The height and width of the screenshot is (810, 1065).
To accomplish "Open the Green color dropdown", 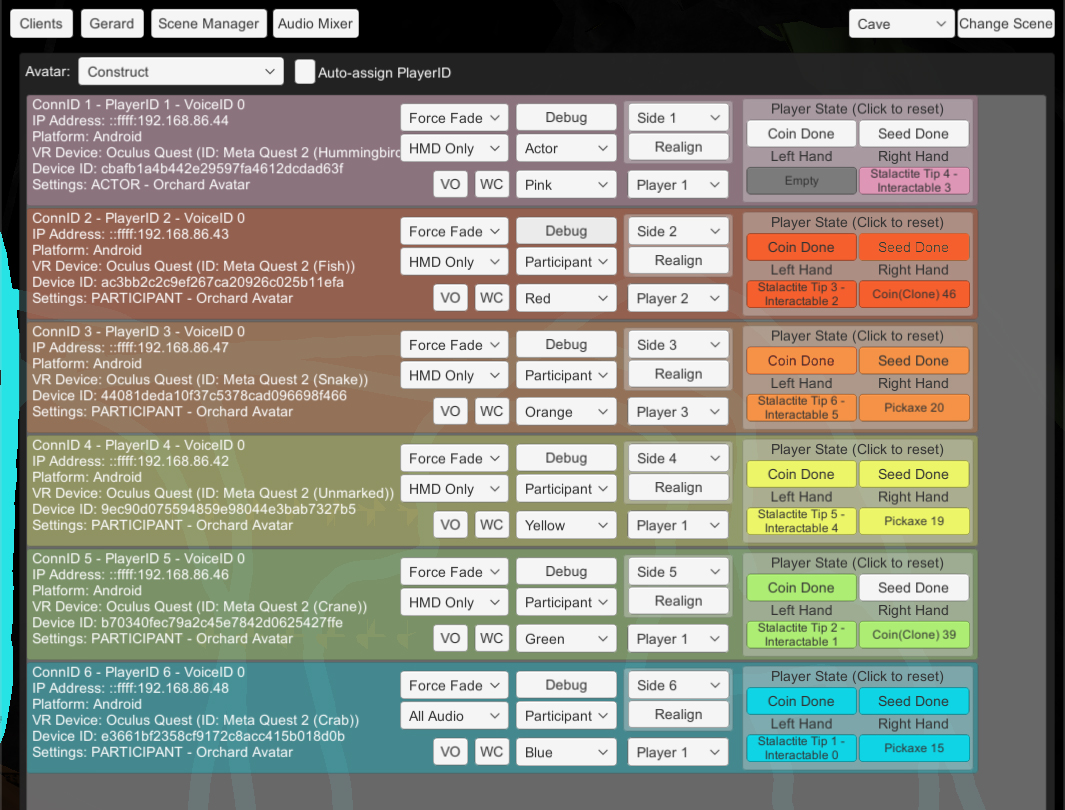I will (566, 638).
